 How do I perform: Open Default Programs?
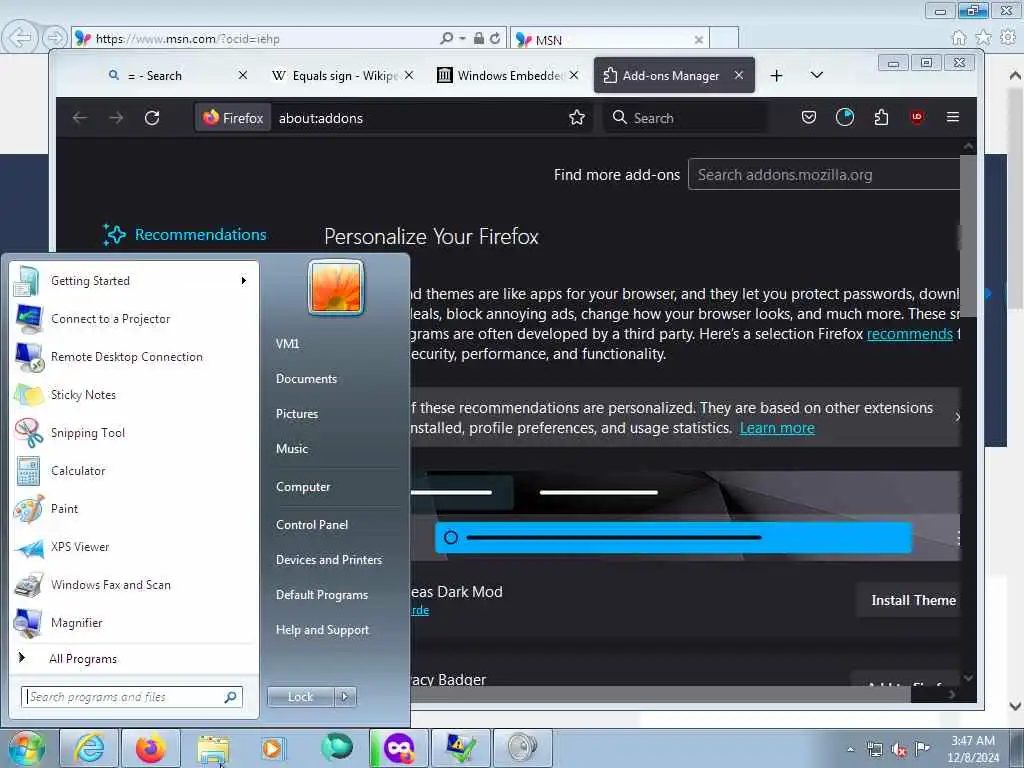coord(337,595)
